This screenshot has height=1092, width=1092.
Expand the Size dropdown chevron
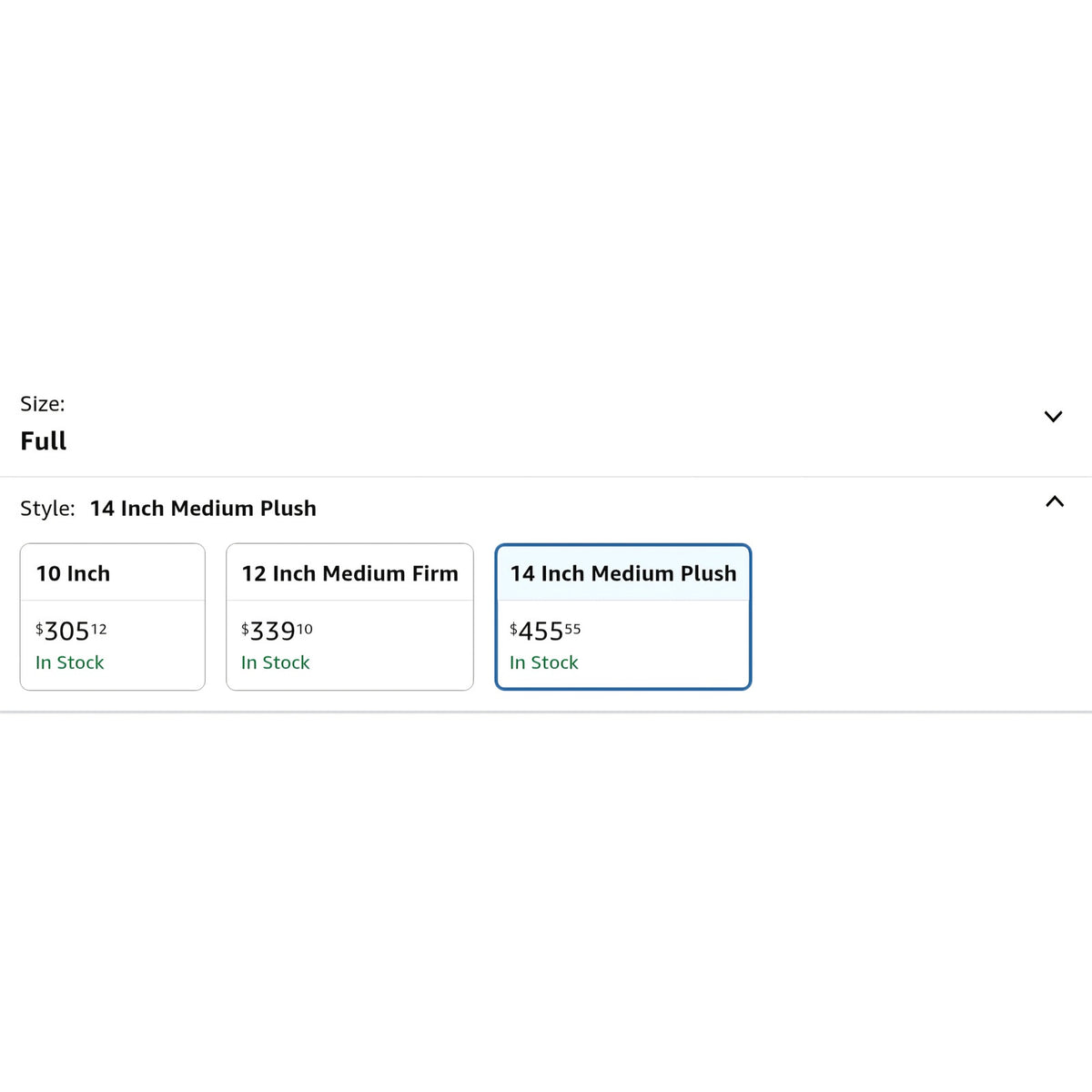click(1053, 417)
